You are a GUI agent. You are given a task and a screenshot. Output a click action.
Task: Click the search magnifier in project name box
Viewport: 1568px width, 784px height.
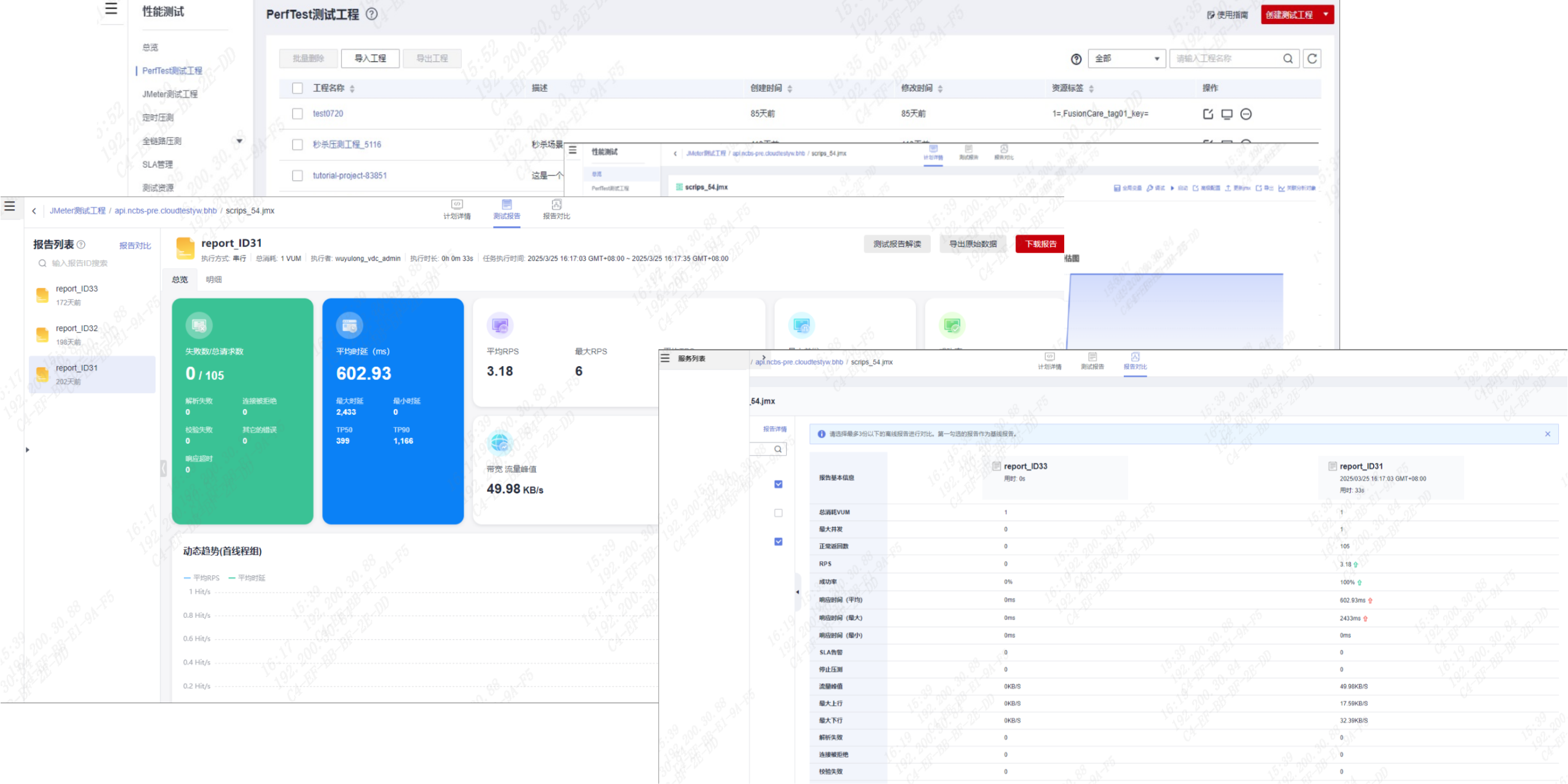[x=1288, y=58]
